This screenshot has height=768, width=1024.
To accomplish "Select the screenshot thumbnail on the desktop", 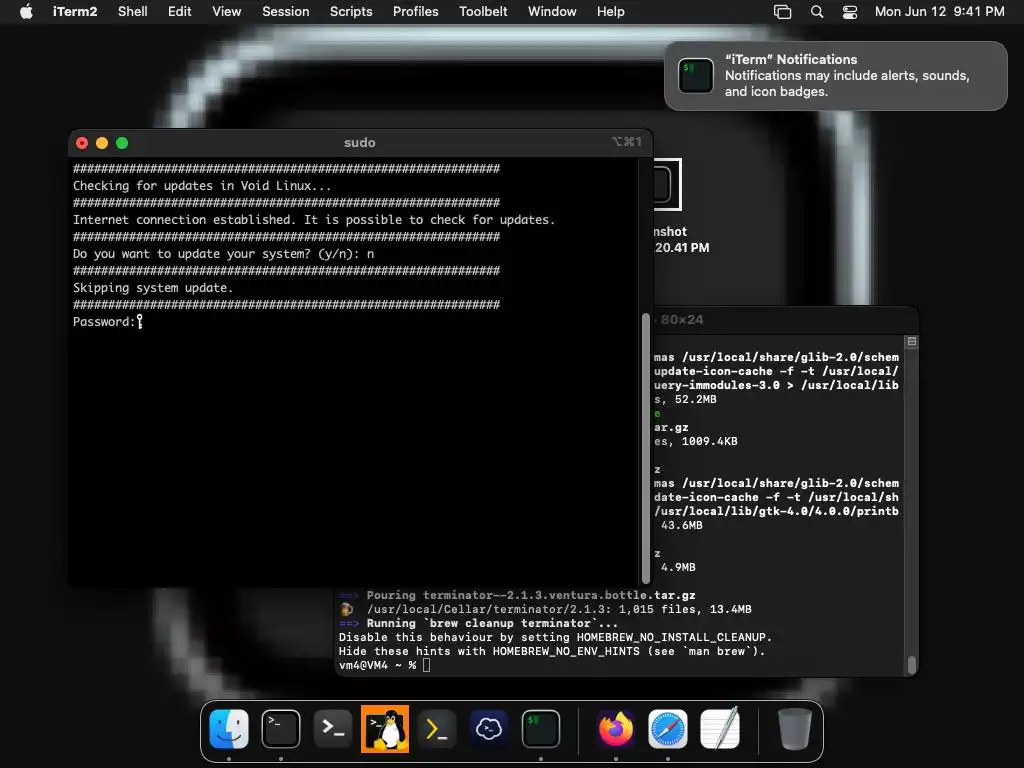I will click(667, 184).
